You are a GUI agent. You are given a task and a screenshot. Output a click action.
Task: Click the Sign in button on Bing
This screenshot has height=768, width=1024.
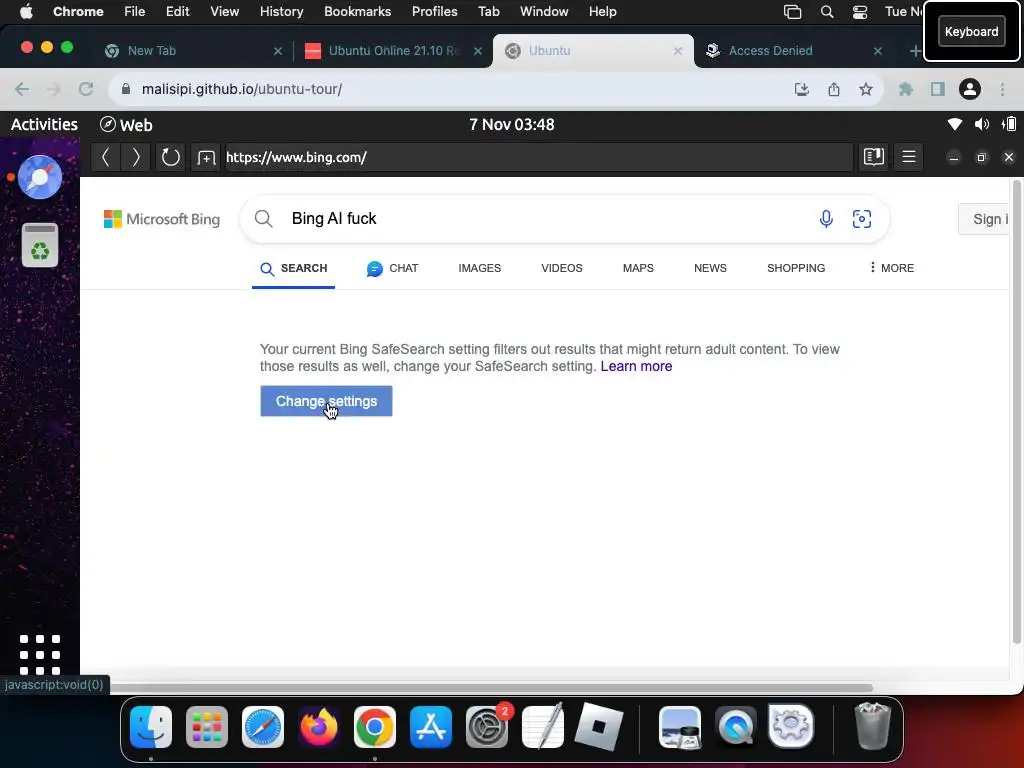[x=984, y=219]
